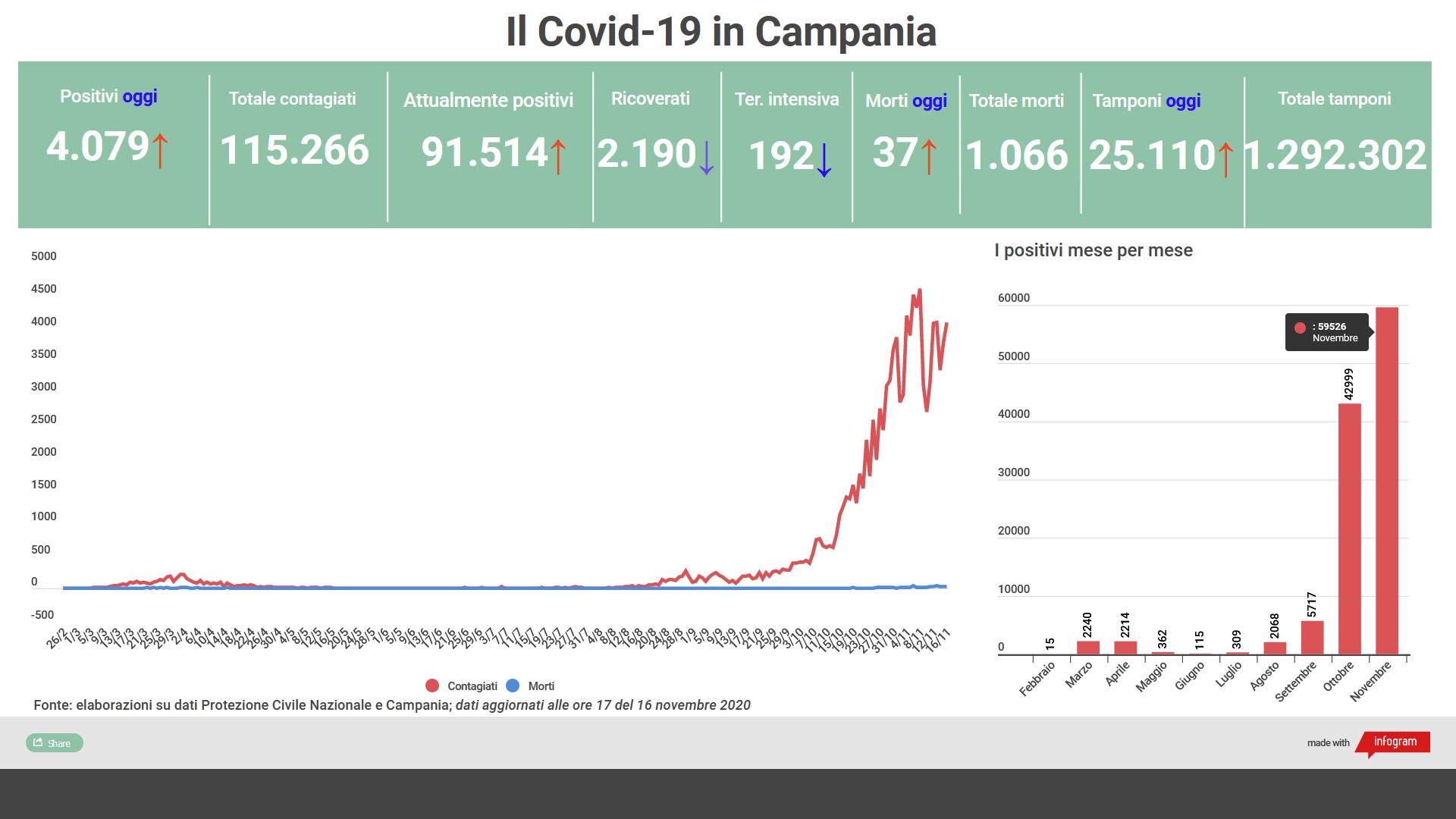Viewport: 1456px width, 819px height.
Task: Toggle the Contagiati legend series
Action: point(462,686)
